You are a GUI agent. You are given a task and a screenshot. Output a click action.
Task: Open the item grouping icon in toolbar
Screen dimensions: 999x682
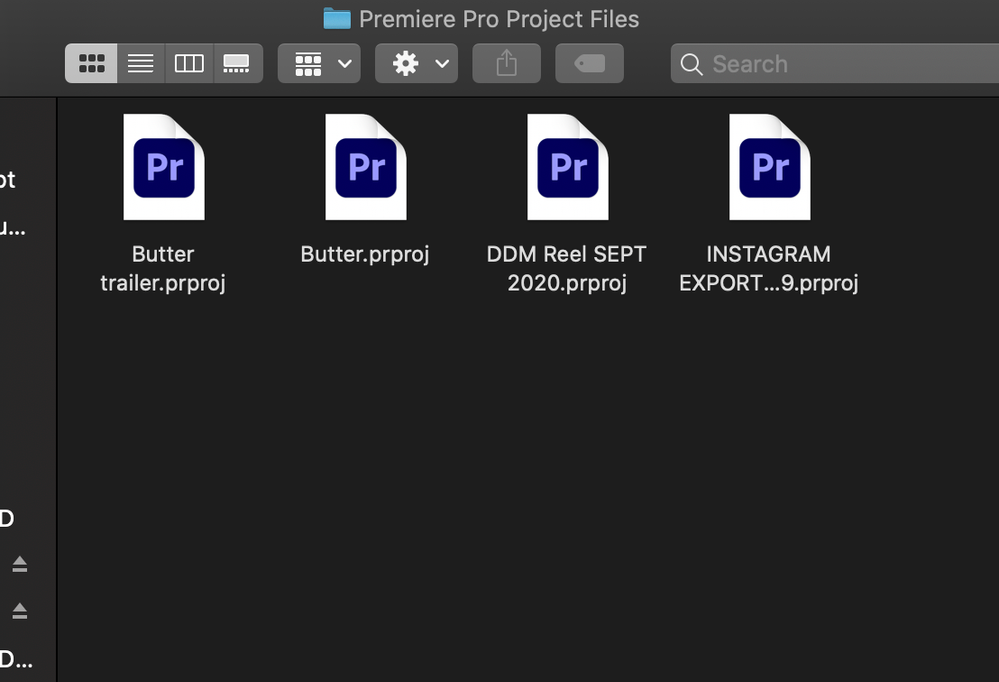pos(307,63)
